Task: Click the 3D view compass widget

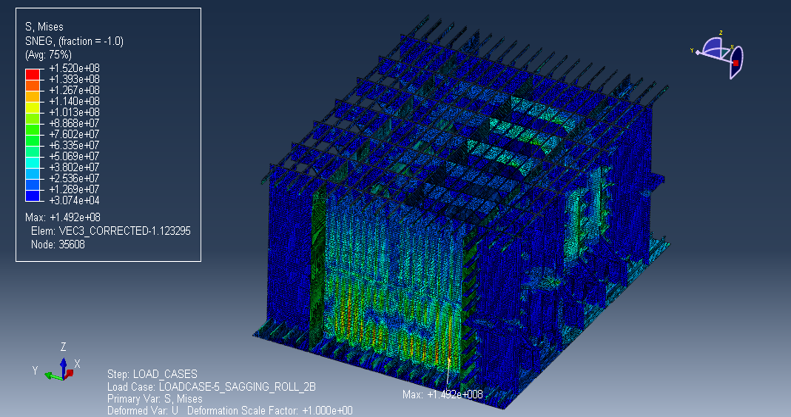Action: pos(722,55)
